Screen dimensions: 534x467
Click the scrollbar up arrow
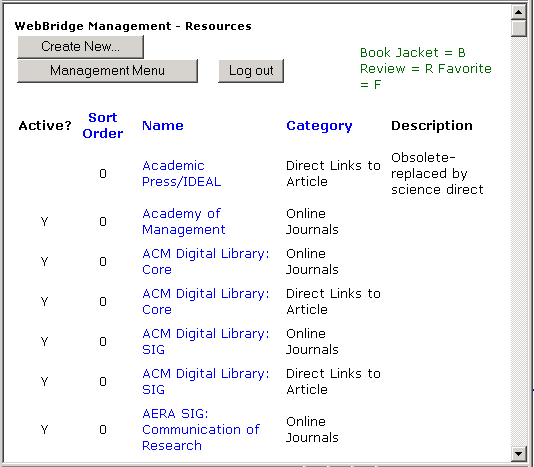[x=519, y=13]
